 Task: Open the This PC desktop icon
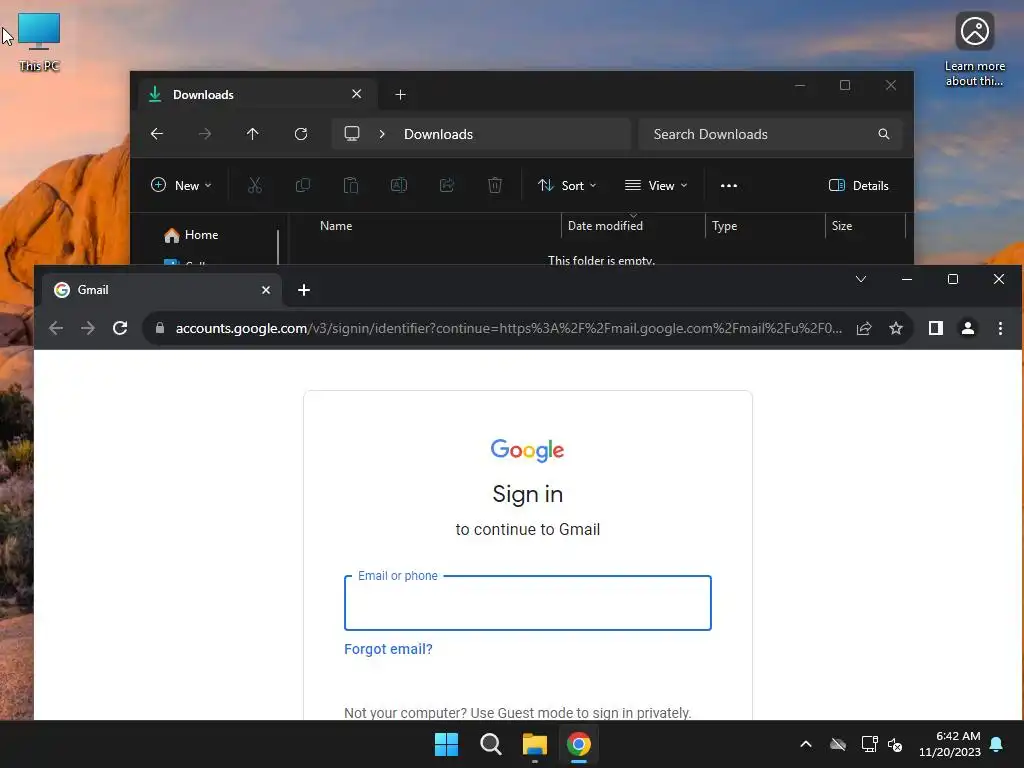point(39,42)
